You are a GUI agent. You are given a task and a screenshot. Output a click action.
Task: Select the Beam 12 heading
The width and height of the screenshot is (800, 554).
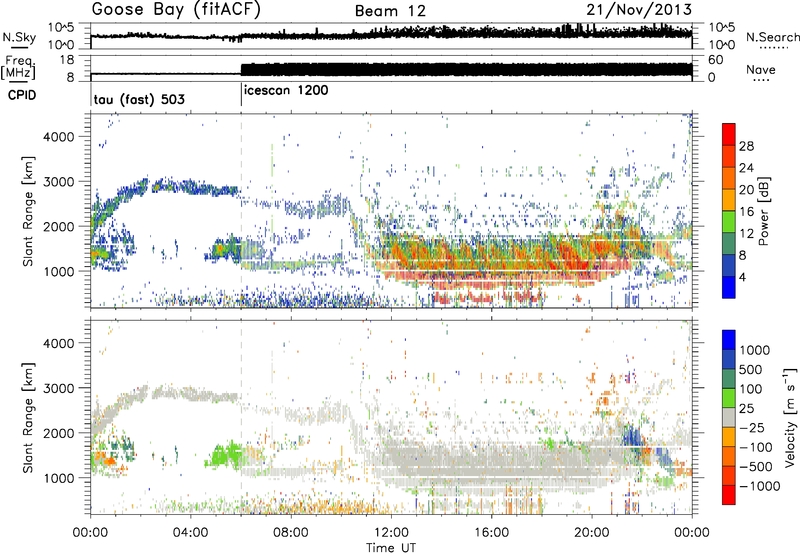[x=390, y=11]
